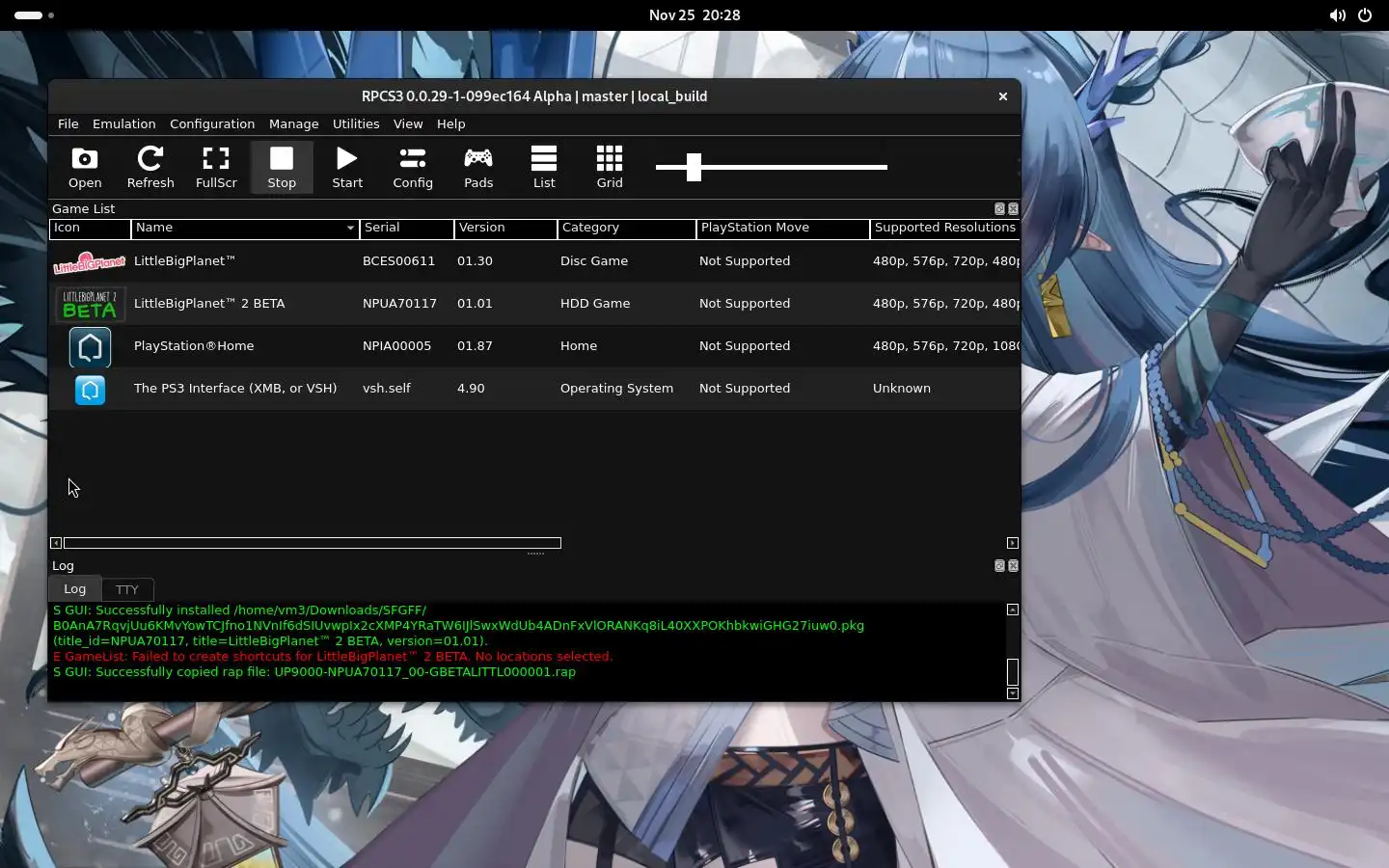
Task: Click serial NPUA70117 cell
Action: pos(399,304)
